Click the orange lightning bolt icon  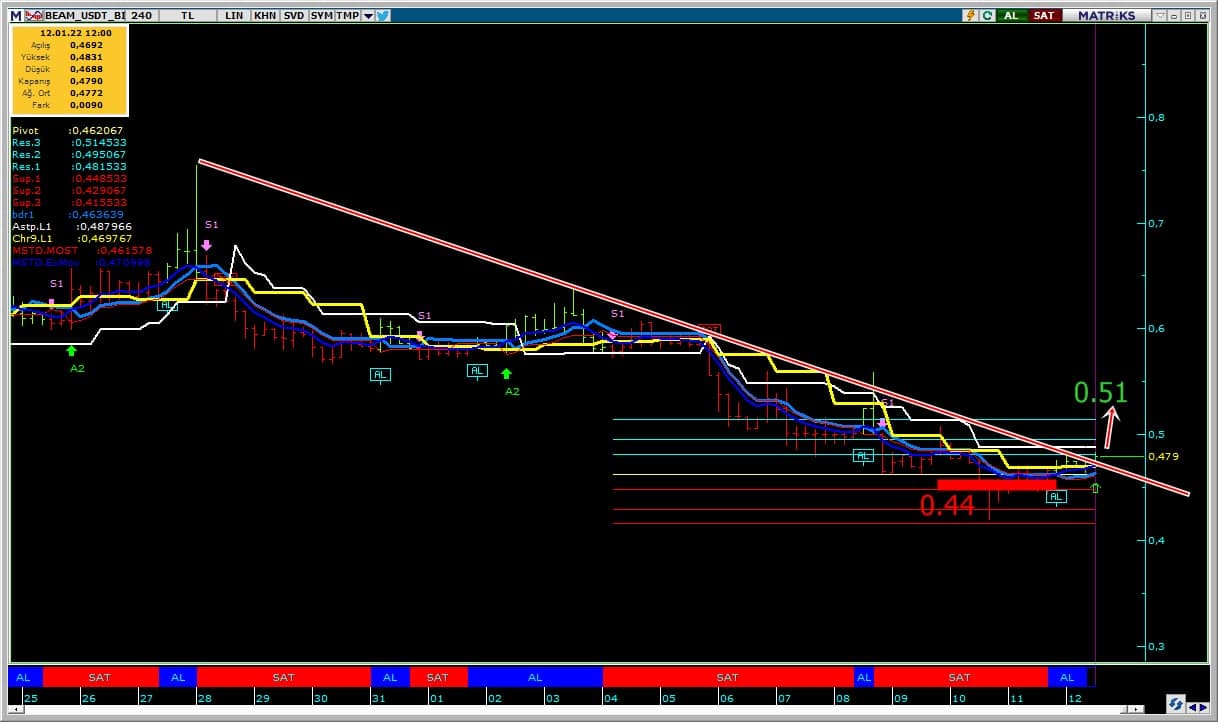click(x=970, y=15)
